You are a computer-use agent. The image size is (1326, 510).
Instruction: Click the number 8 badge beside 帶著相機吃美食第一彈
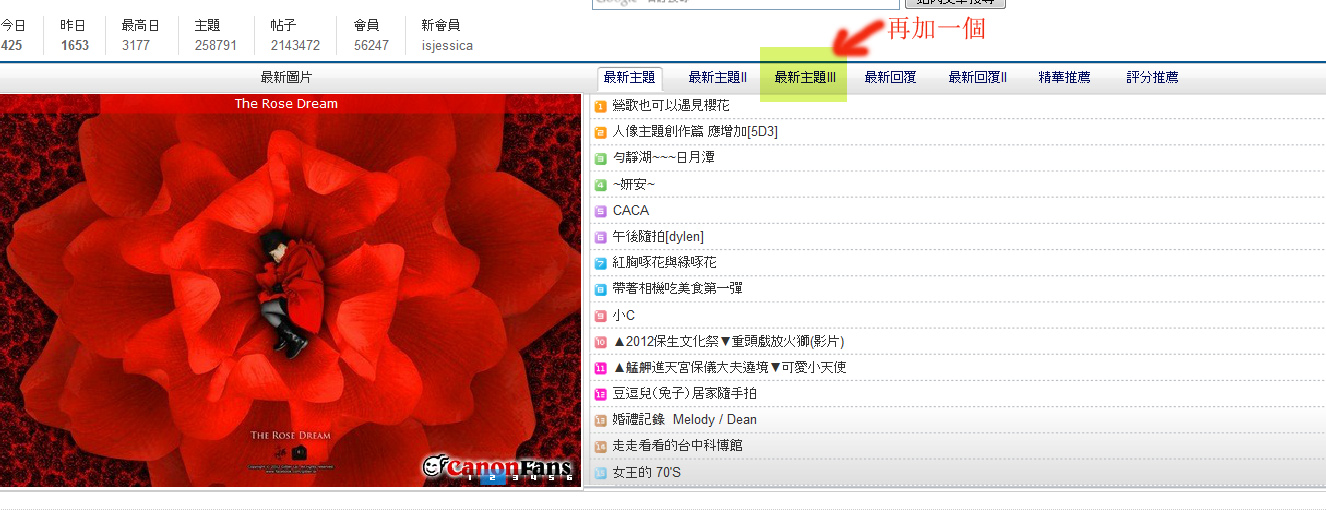point(600,289)
